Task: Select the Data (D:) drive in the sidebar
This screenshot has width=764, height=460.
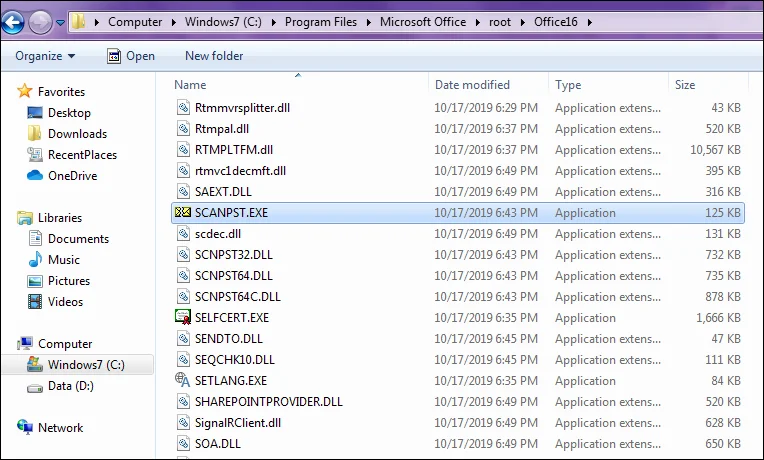Action: point(71,386)
